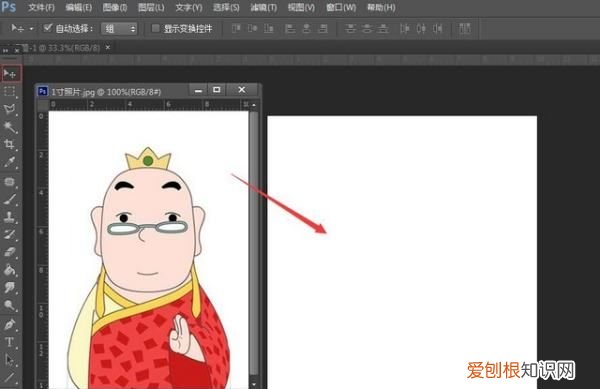Screen dimensions: 600x389
Task: Click scroll-down arrow in 1寸照片.jpg window
Action: 254,383
